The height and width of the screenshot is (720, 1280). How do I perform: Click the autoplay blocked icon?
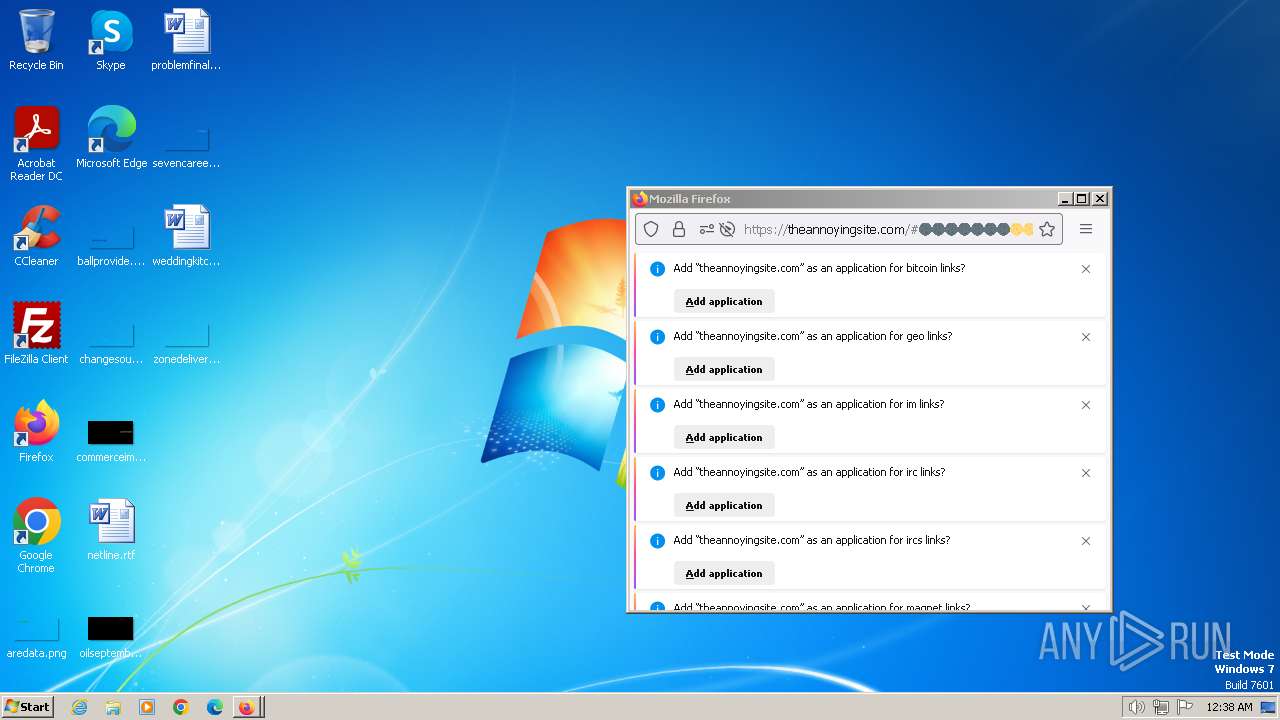(727, 229)
